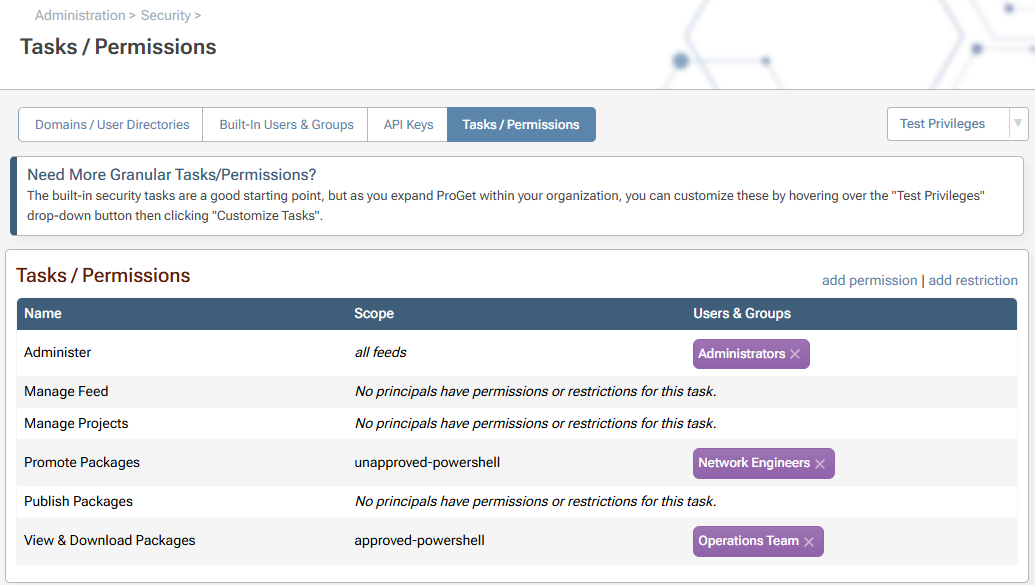The height and width of the screenshot is (585, 1035).
Task: Expand the Test Privileges dropdown arrow
Action: point(1018,123)
